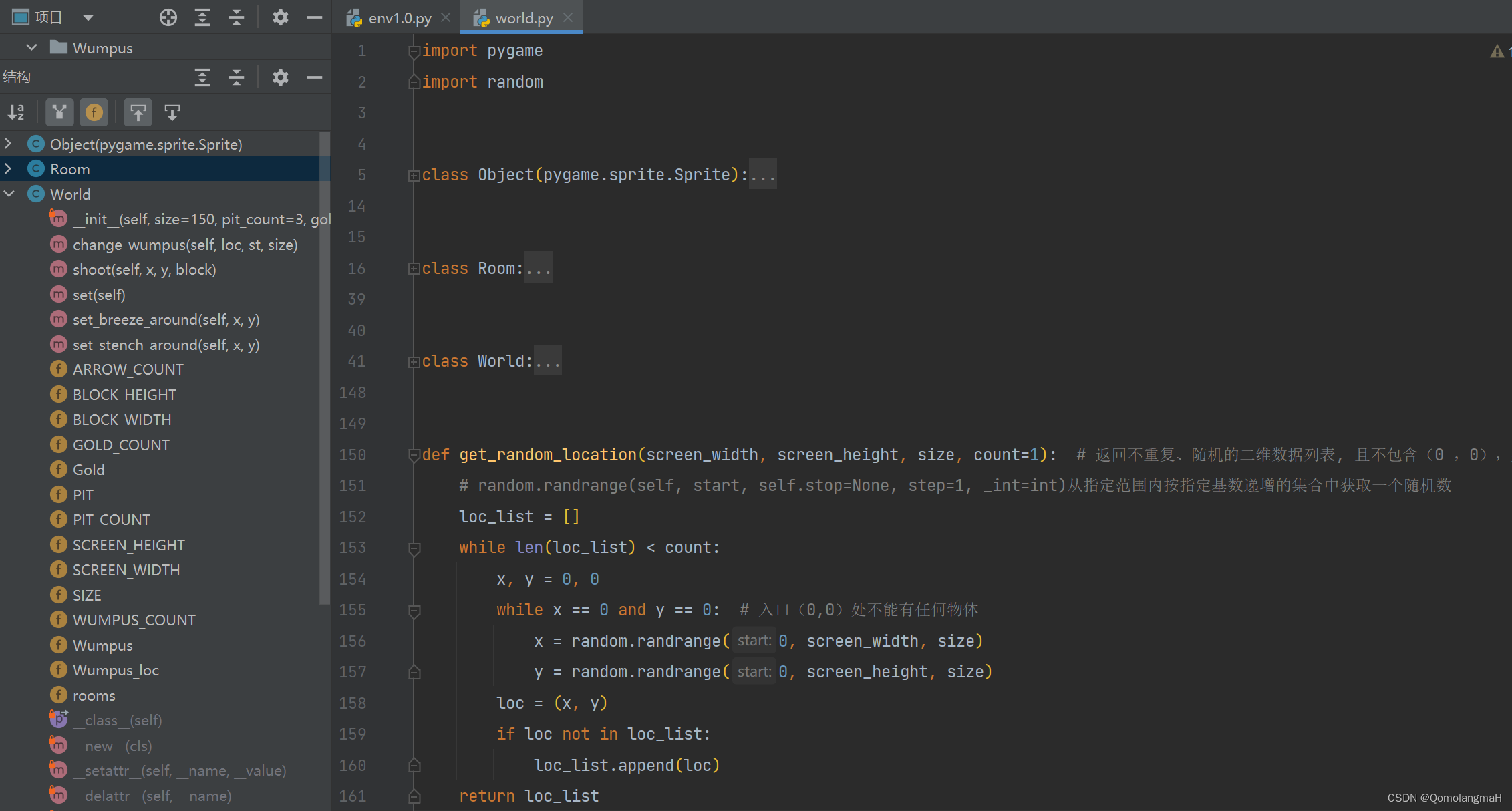Switch to env1.0.py tab
The image size is (1512, 811).
click(399, 18)
